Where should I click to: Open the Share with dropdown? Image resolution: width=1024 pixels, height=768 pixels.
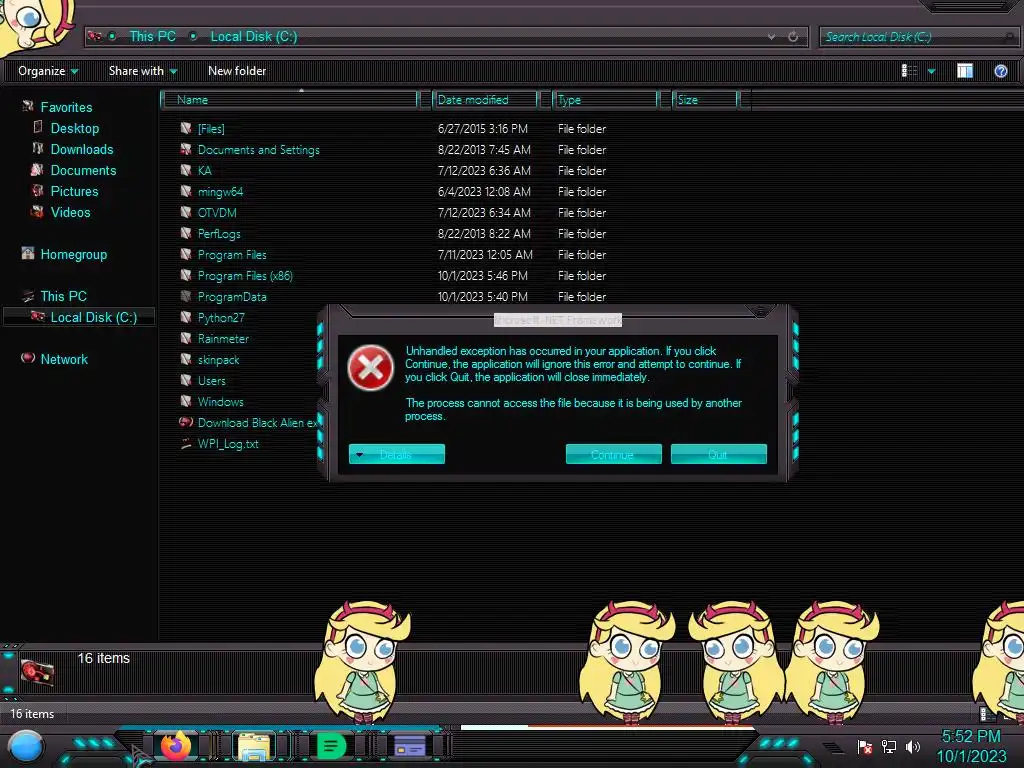[143, 71]
